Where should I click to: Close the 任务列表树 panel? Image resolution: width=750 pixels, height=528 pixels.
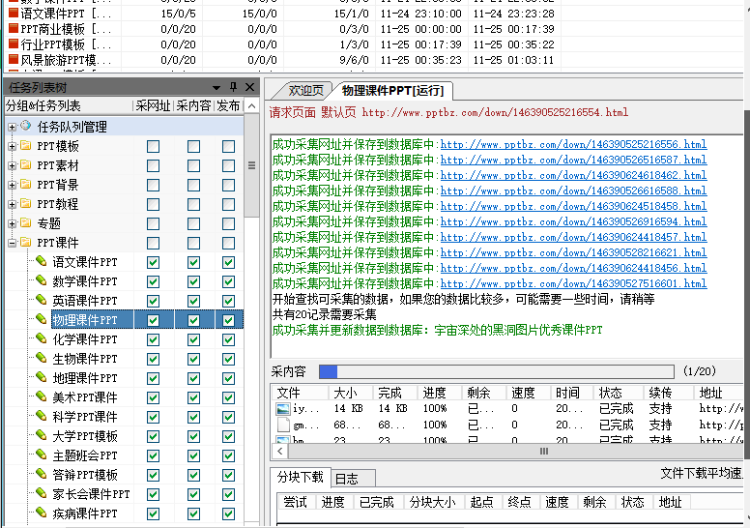pos(249,88)
